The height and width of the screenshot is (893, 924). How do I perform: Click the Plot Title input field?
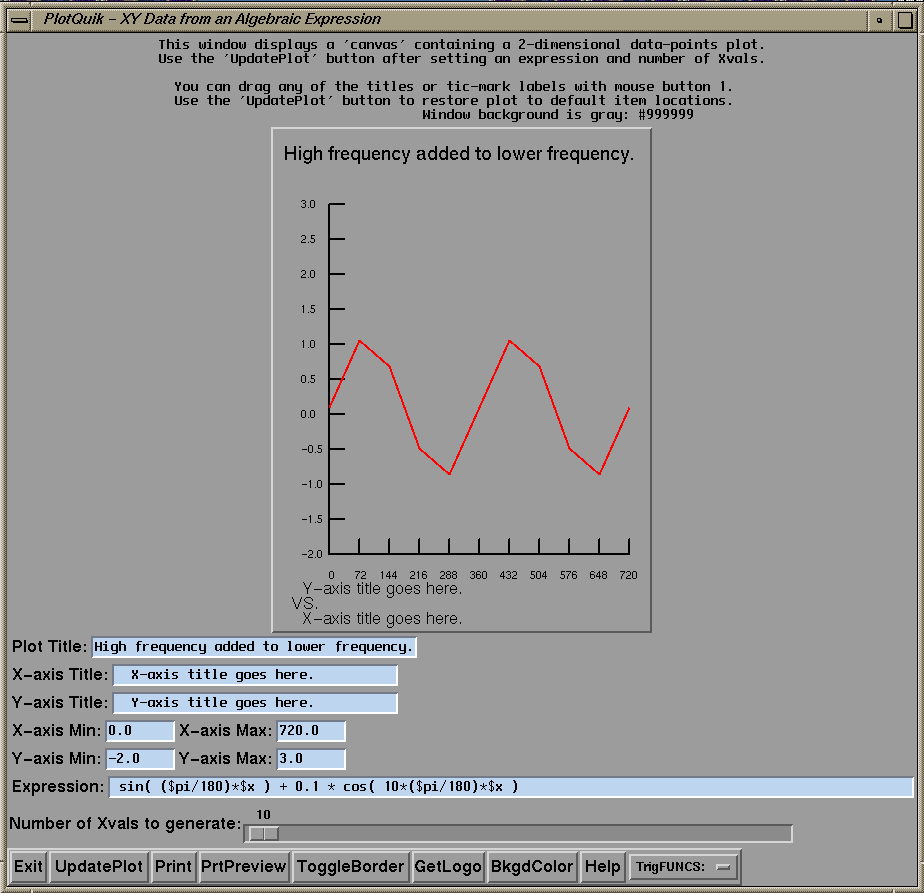pos(254,647)
